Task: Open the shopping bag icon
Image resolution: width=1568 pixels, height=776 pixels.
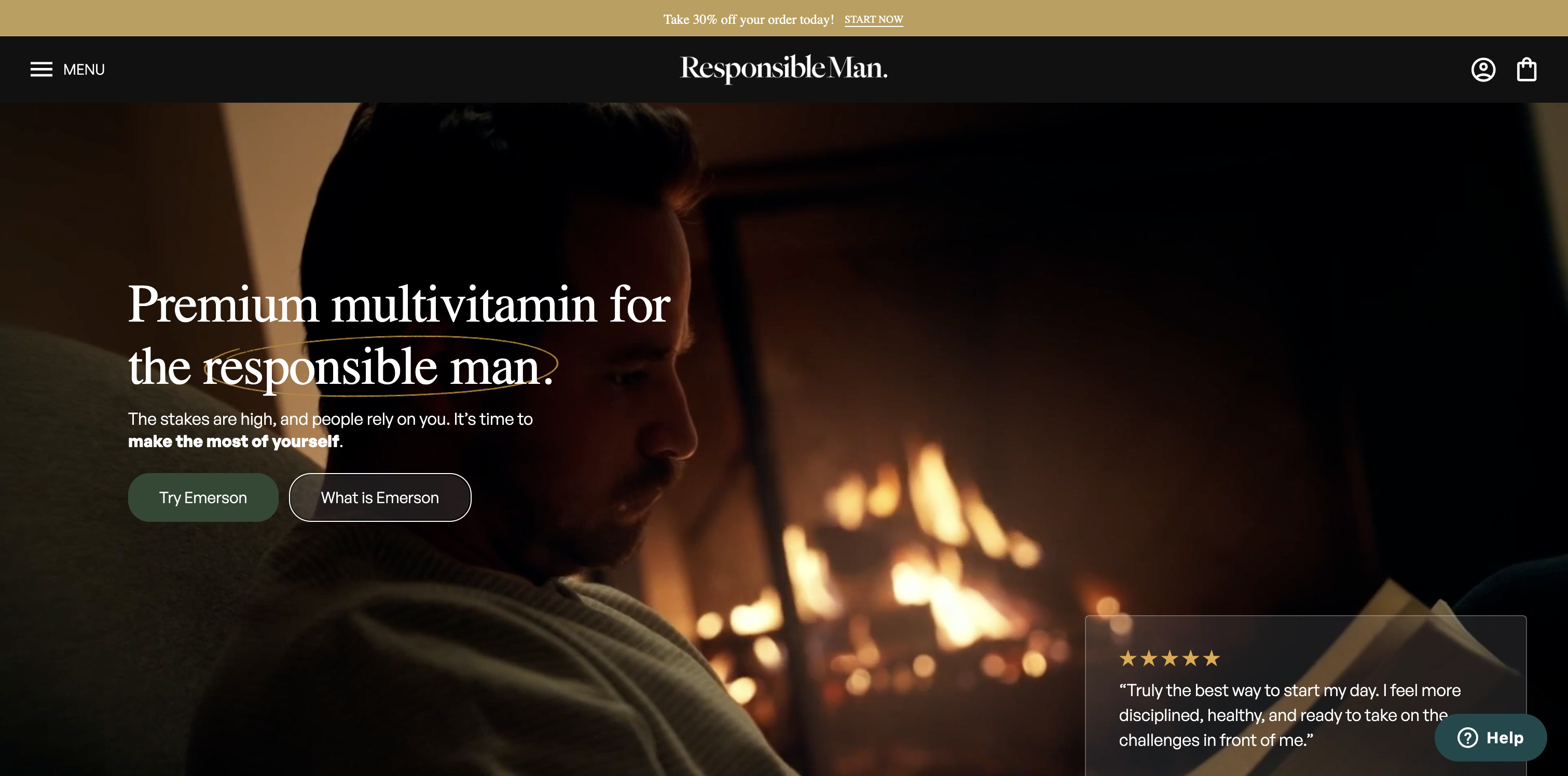Action: tap(1526, 70)
